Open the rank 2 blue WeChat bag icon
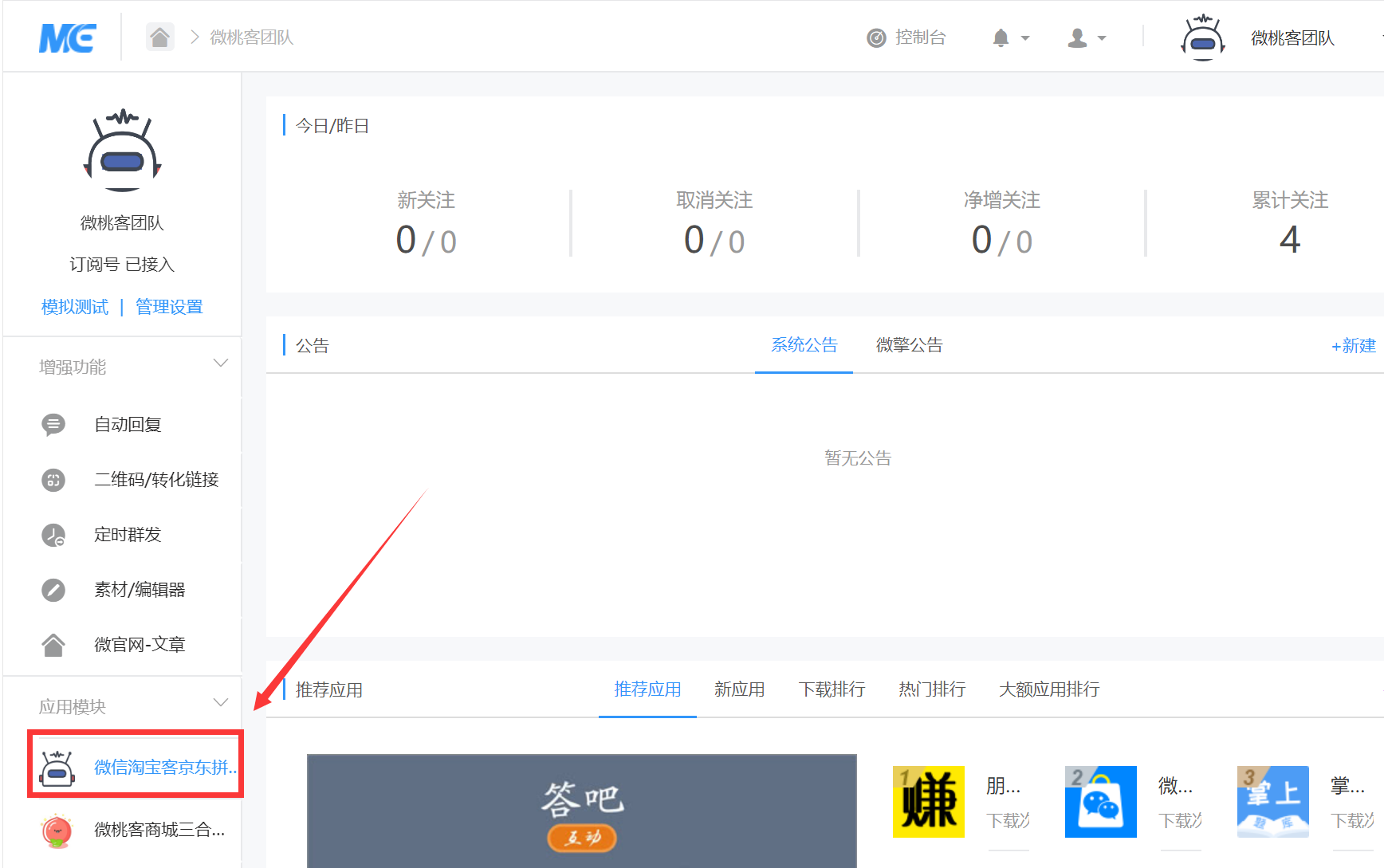 [1101, 802]
